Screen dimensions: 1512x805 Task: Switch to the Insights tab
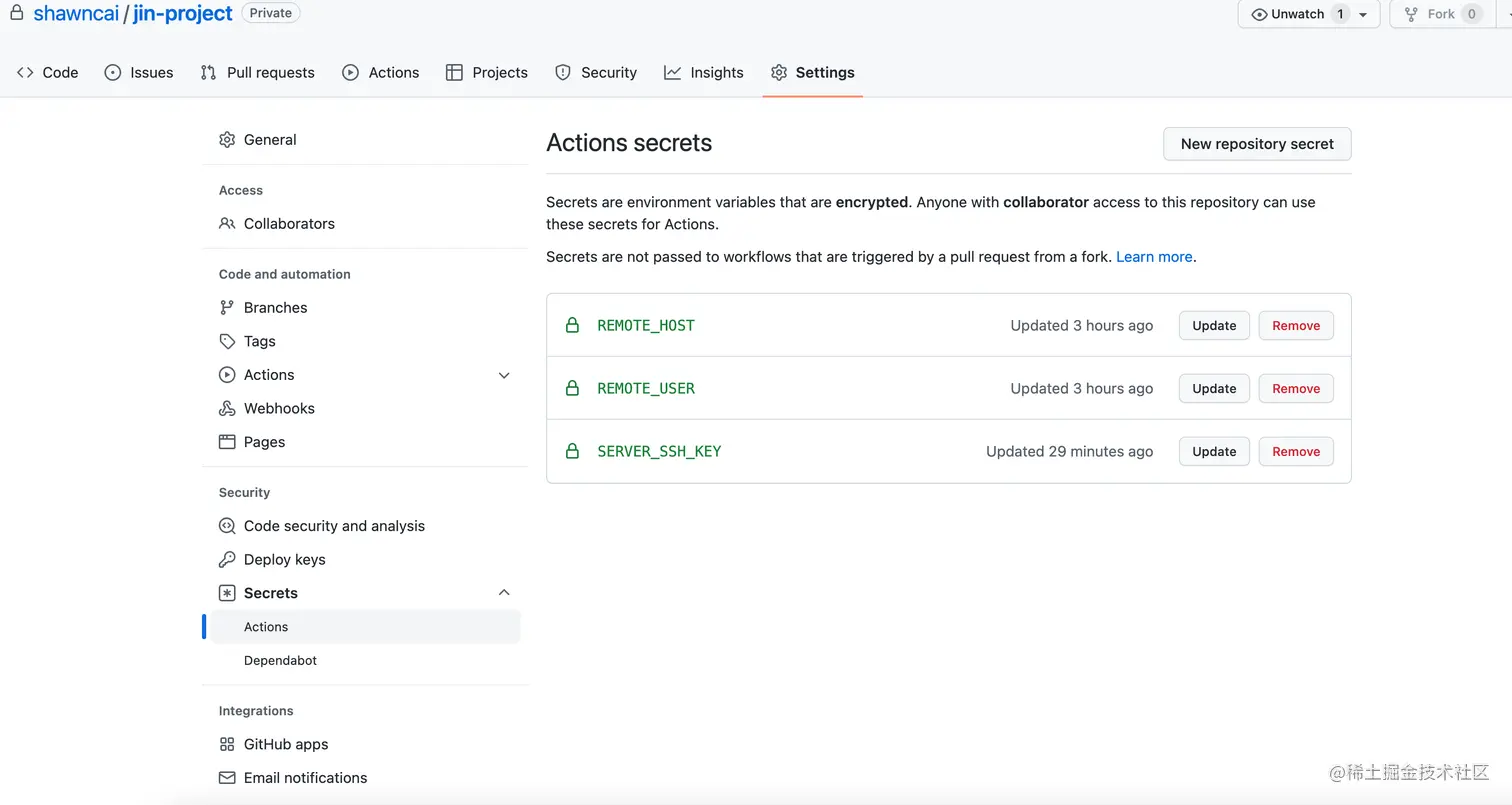tap(704, 72)
